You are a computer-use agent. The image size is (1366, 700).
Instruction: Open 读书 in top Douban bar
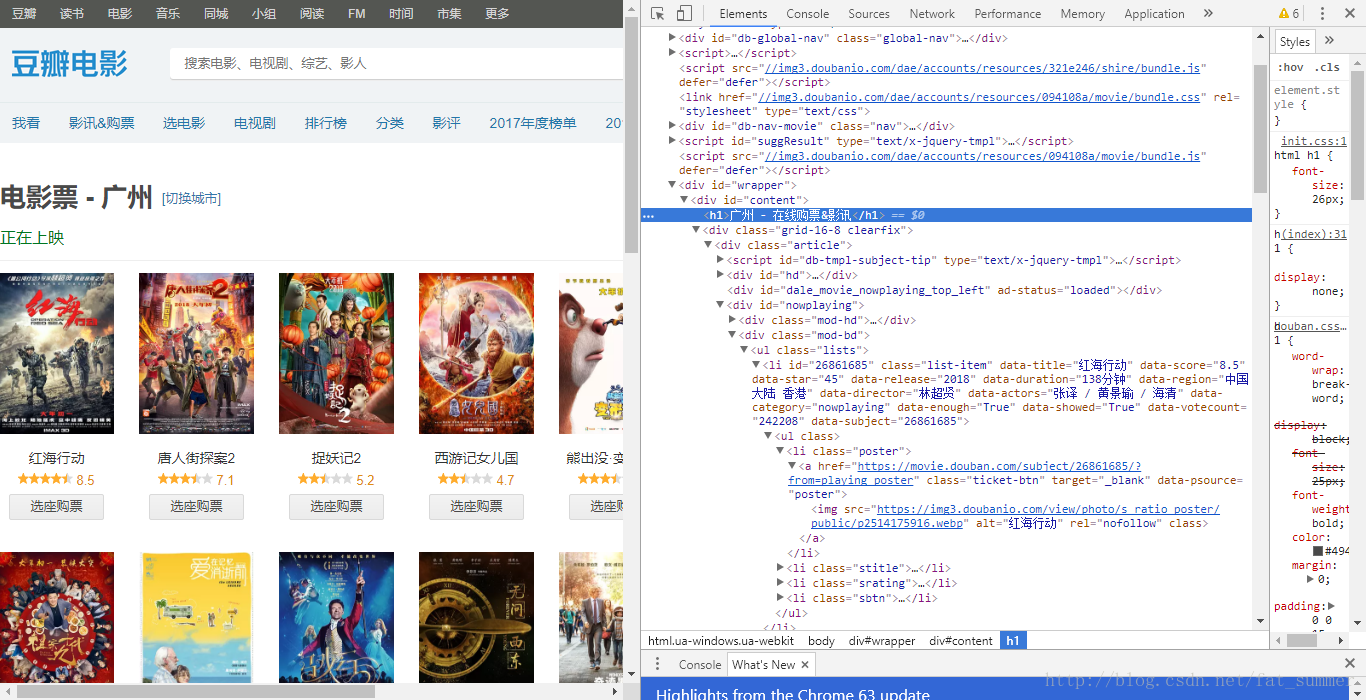72,14
